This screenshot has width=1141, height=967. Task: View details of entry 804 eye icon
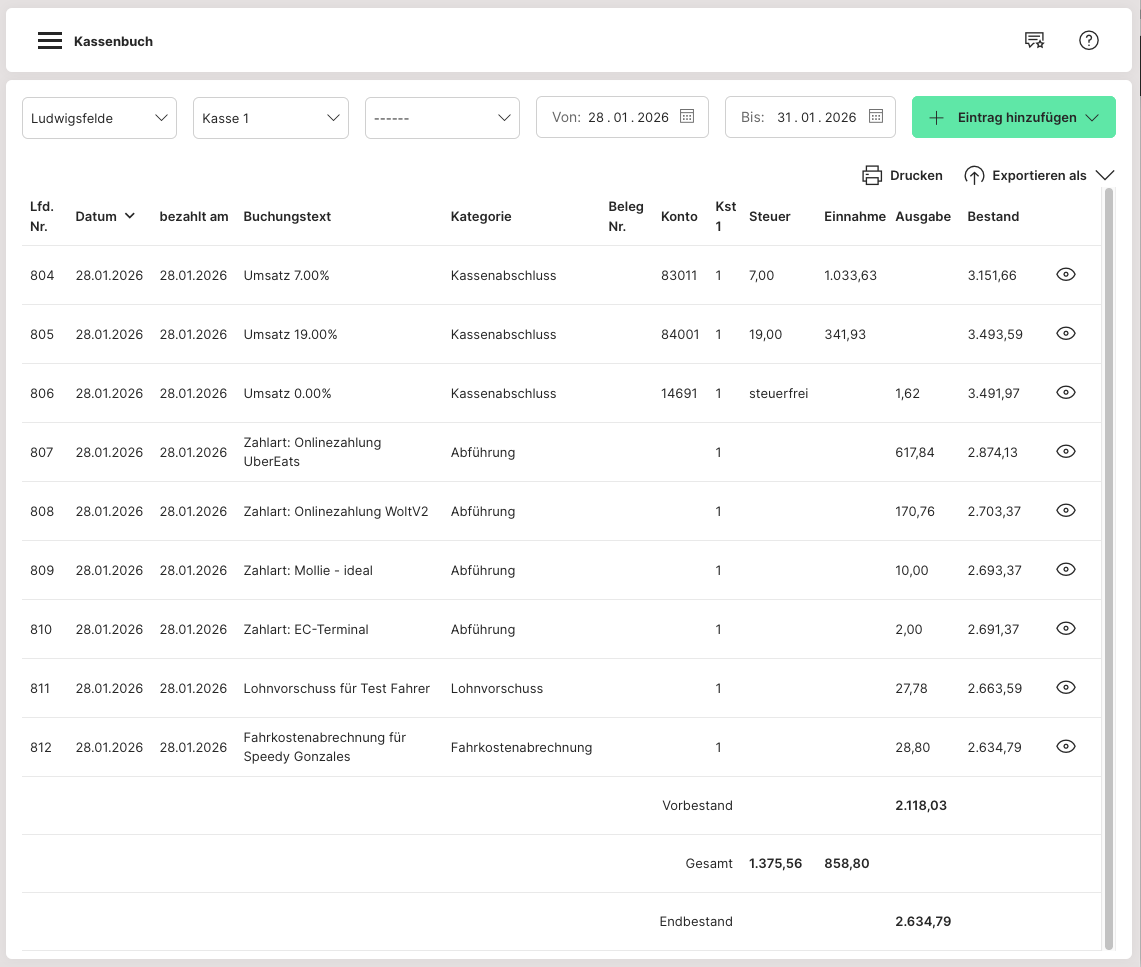point(1066,275)
